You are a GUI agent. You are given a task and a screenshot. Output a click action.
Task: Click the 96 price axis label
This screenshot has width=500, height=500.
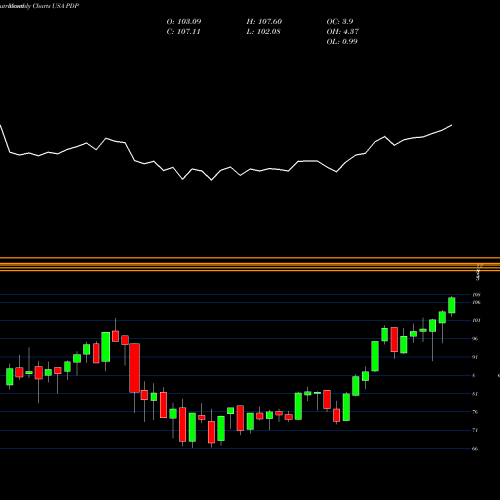pyautogui.click(x=475, y=339)
